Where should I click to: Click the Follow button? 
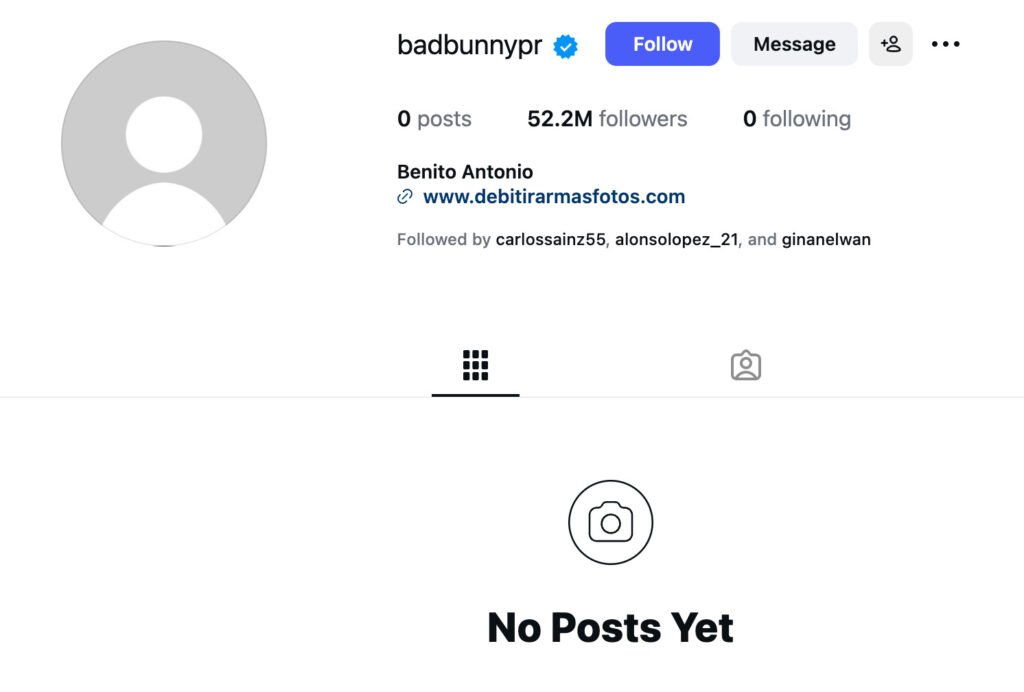pos(662,44)
